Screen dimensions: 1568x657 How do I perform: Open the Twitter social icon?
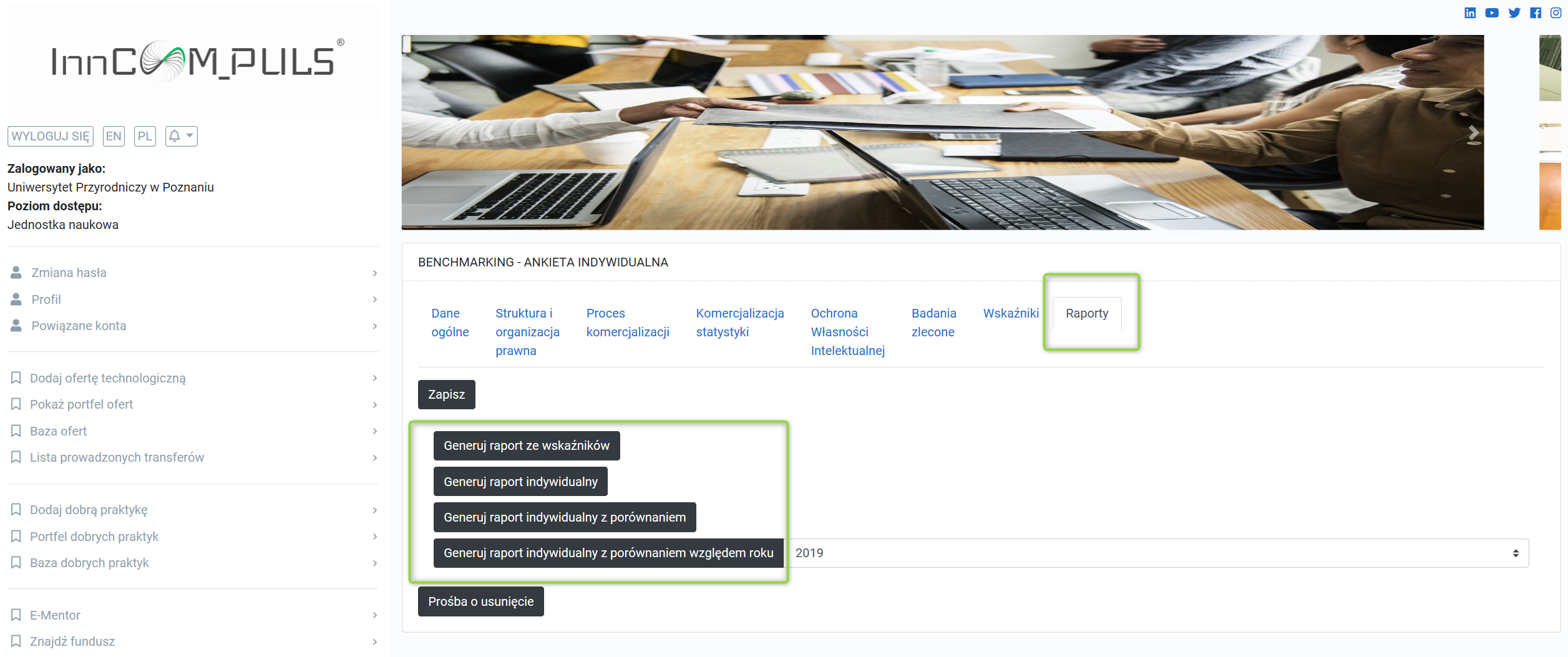tap(1514, 12)
